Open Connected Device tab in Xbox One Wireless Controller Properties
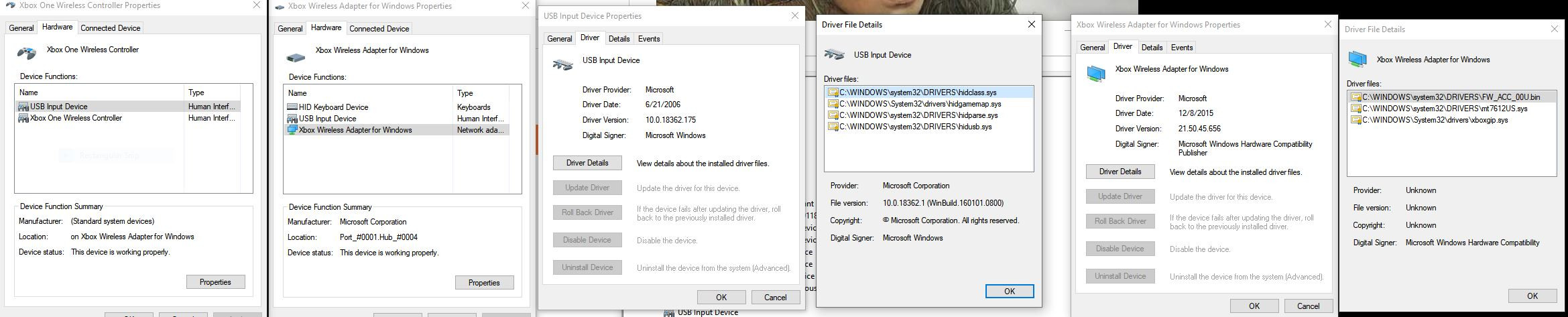Viewport: 1568px width, 317px height. coord(111,27)
